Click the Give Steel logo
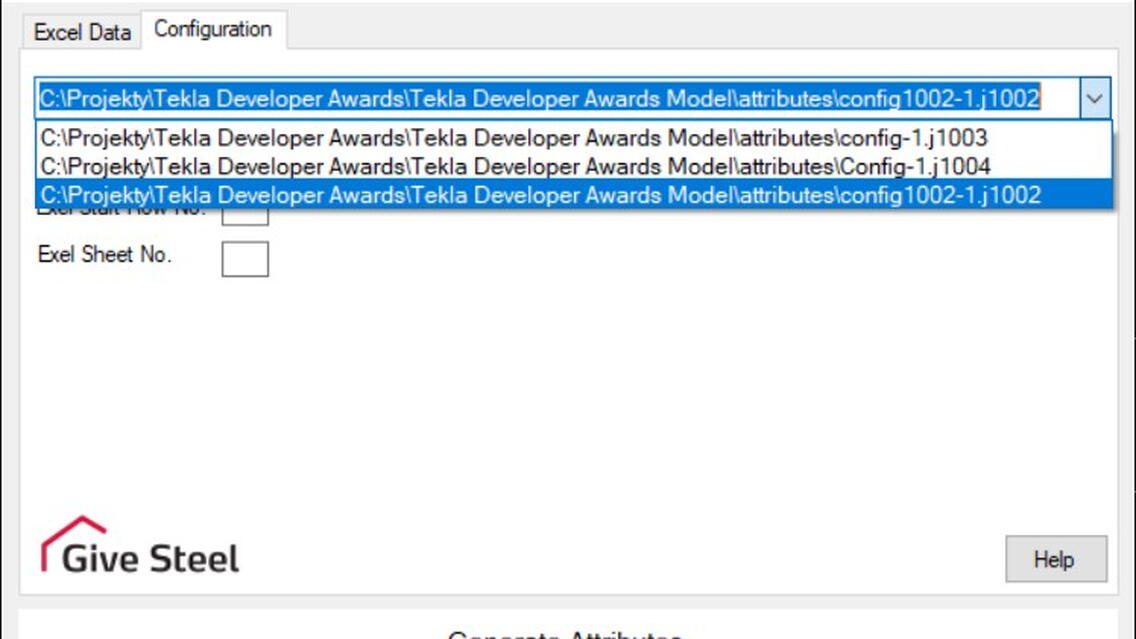The width and height of the screenshot is (1136, 639). [140, 546]
